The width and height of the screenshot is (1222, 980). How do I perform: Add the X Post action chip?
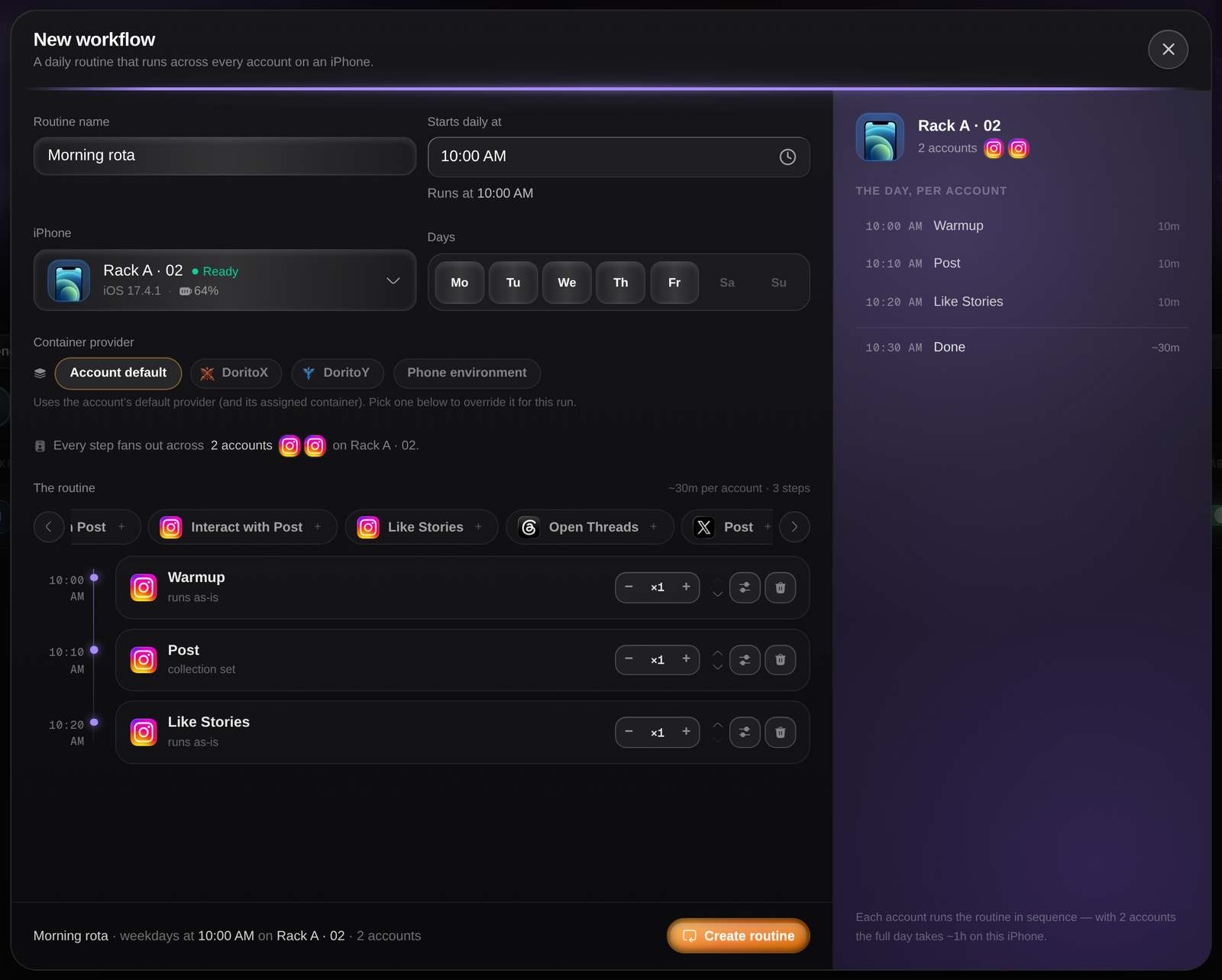point(728,527)
